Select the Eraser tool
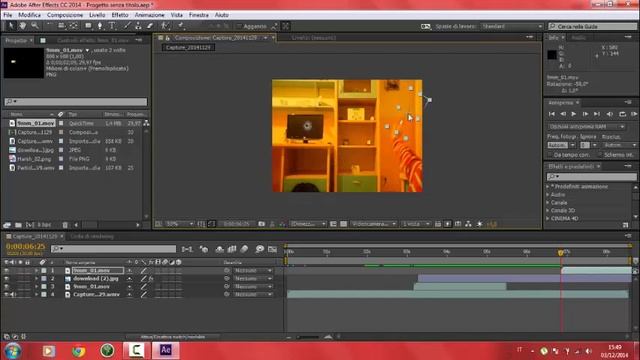Viewport: 640px width, 360px height. point(150,26)
